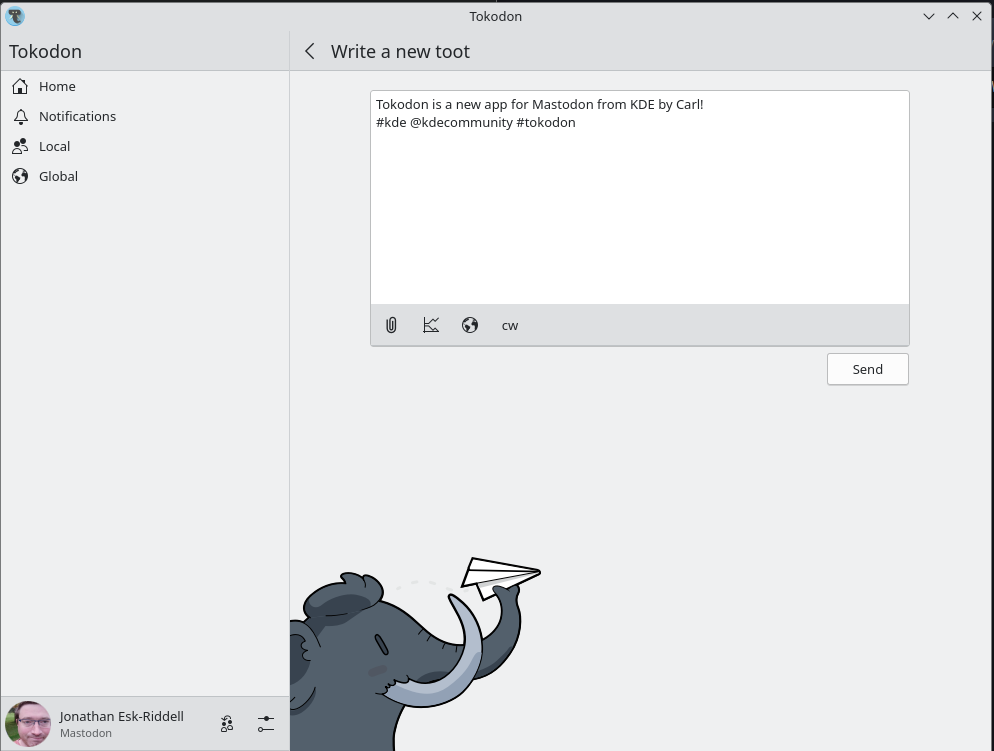Send the toot
The height and width of the screenshot is (751, 994).
tap(868, 369)
